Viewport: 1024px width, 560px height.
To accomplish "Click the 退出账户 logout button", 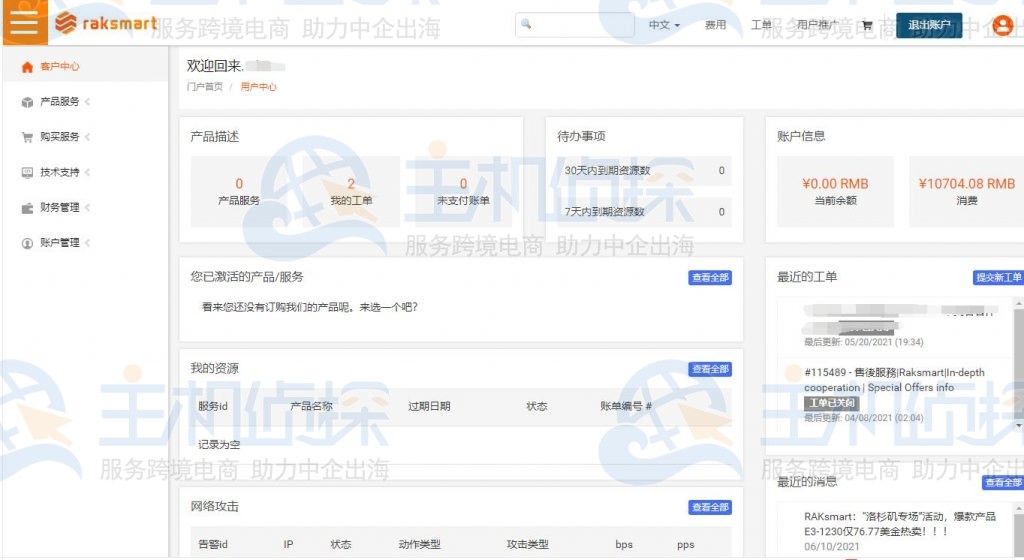I will 929,25.
